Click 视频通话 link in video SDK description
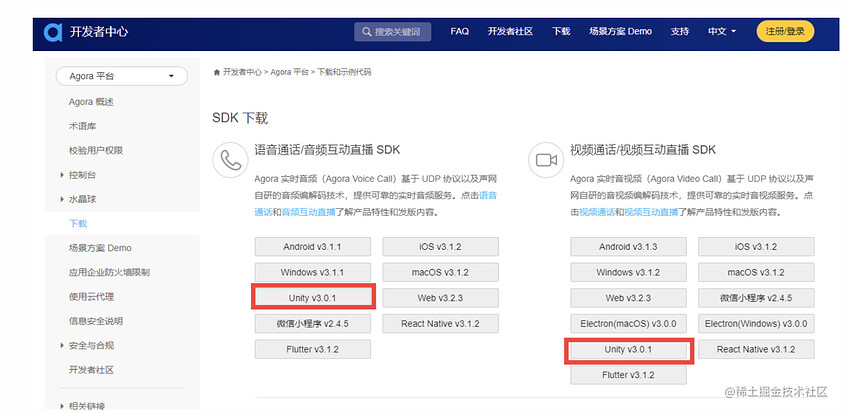850x413 pixels. (597, 212)
